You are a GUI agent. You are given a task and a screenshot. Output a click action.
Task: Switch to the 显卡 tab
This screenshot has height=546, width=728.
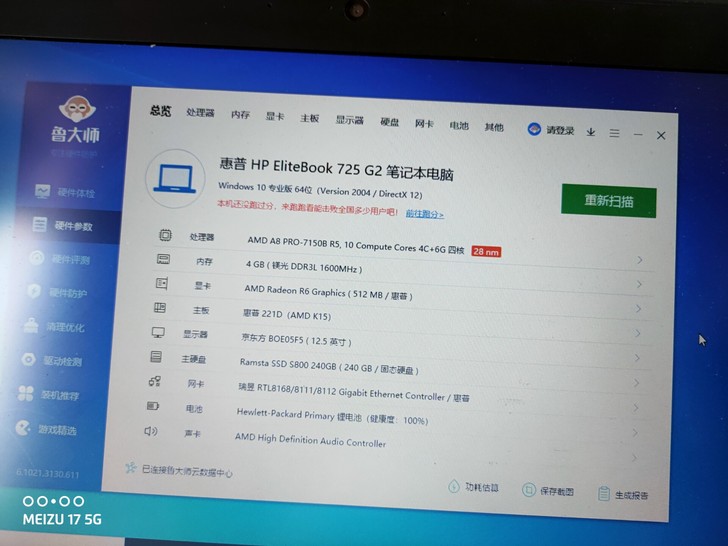coord(274,117)
